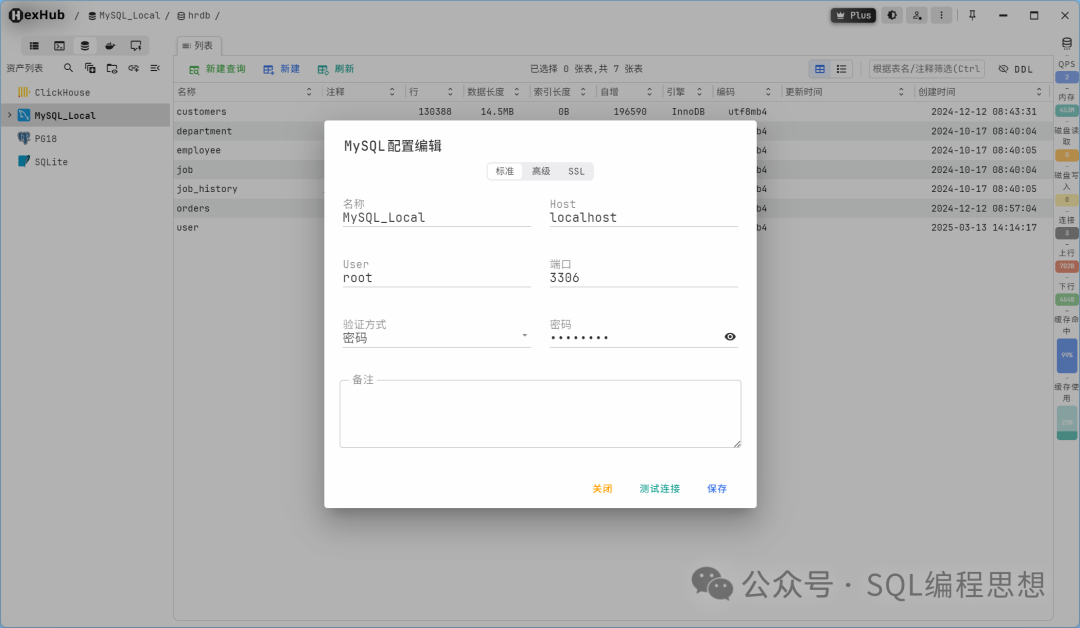The image size is (1080, 628).
Task: Click the user account icon in title bar
Action: [x=916, y=15]
